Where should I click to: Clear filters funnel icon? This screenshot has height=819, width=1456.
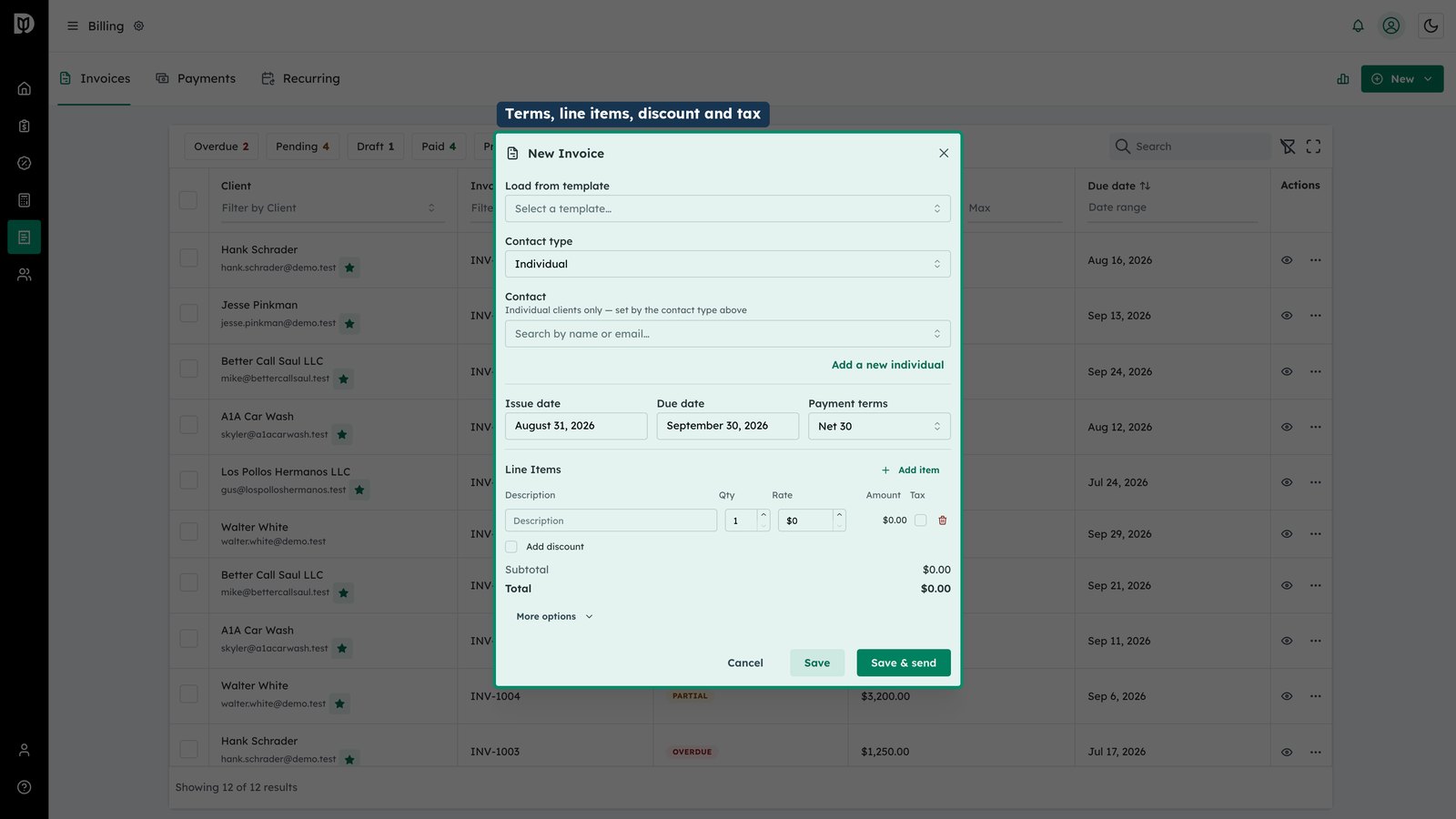pyautogui.click(x=1288, y=147)
